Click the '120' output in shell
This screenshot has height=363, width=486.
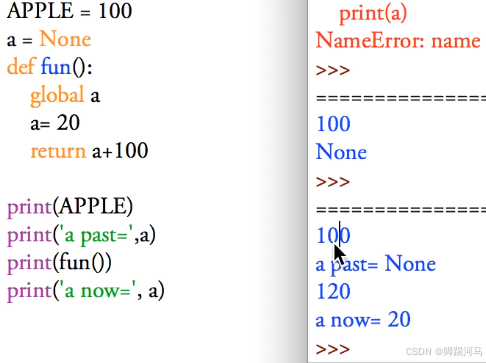coord(333,292)
